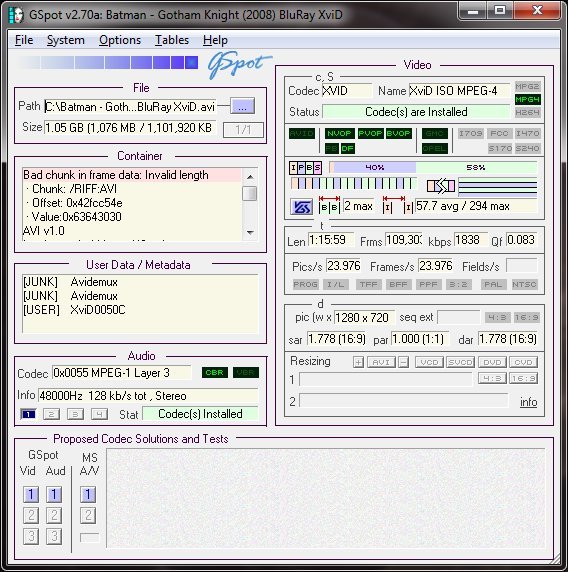The width and height of the screenshot is (568, 572).
Task: Click the DVD resizing button
Action: 492,362
